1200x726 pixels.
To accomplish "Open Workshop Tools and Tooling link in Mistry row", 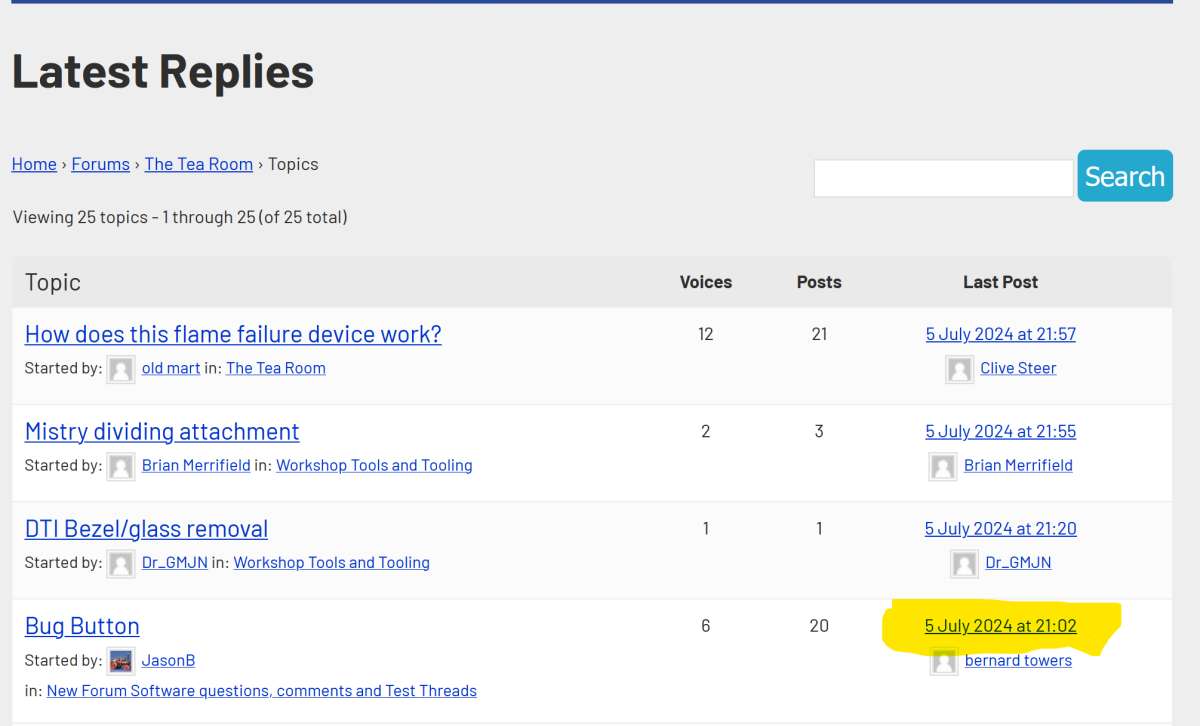I will click(374, 465).
